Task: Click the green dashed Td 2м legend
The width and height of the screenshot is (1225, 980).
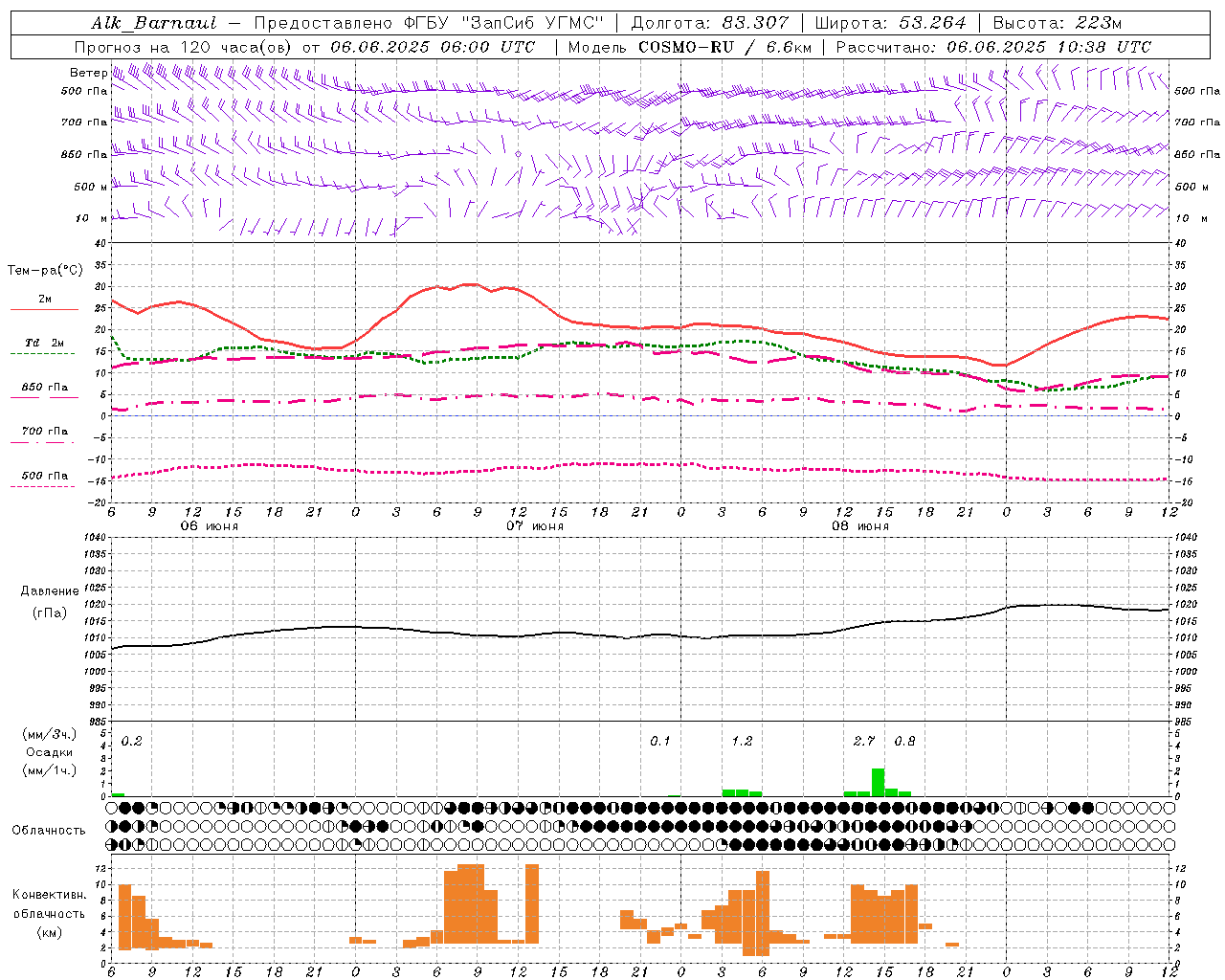Action: coord(44,347)
